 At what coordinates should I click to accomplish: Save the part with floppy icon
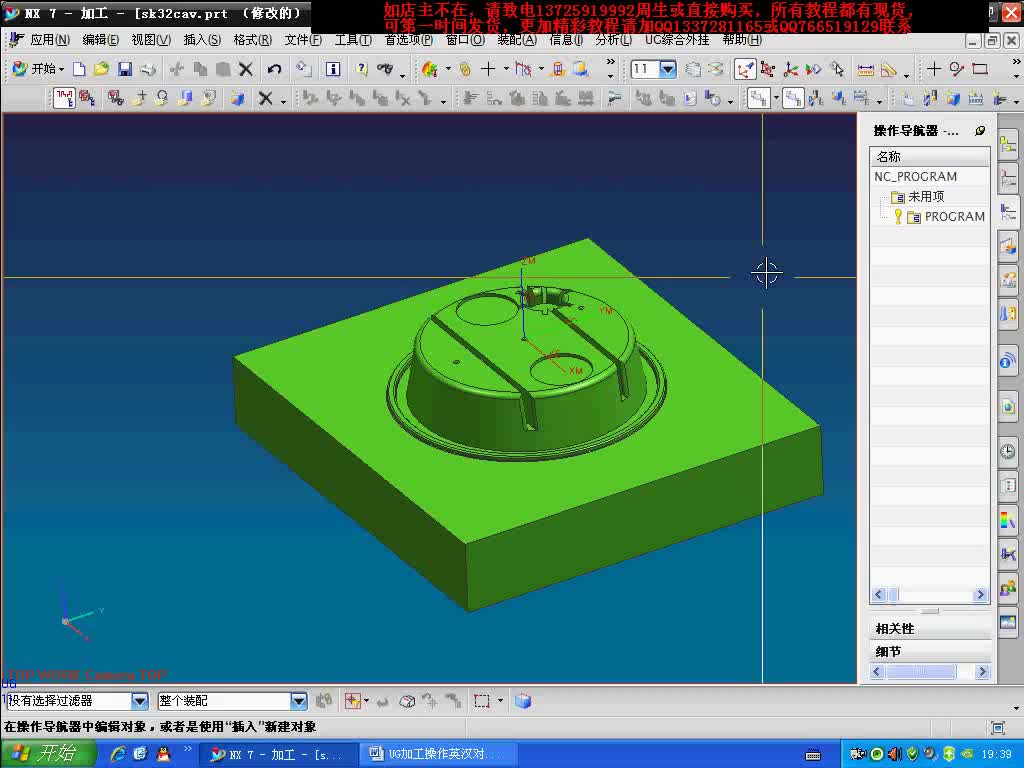coord(125,69)
